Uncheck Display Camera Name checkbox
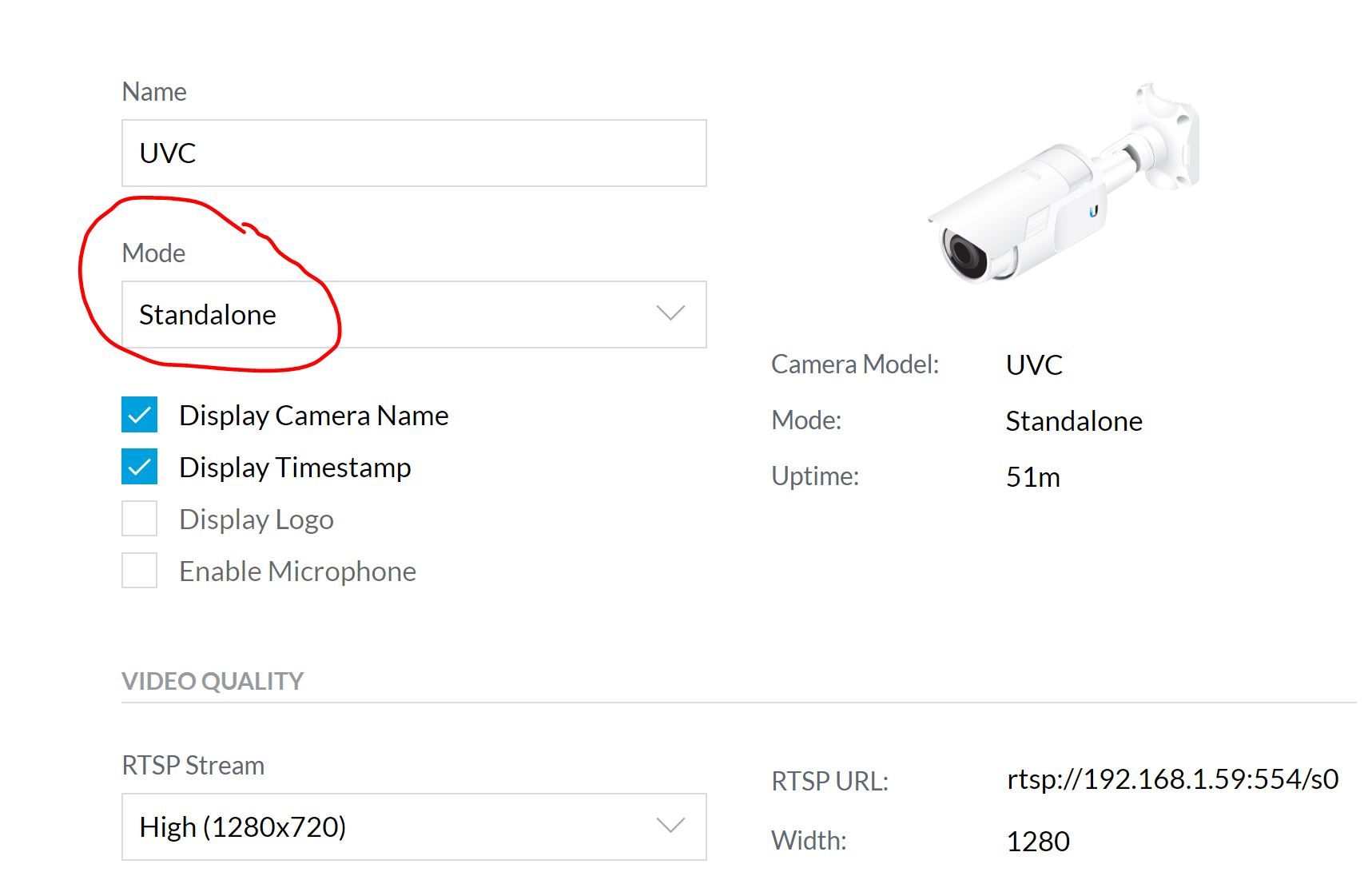Screen dimensions: 1372x876 tap(140, 415)
